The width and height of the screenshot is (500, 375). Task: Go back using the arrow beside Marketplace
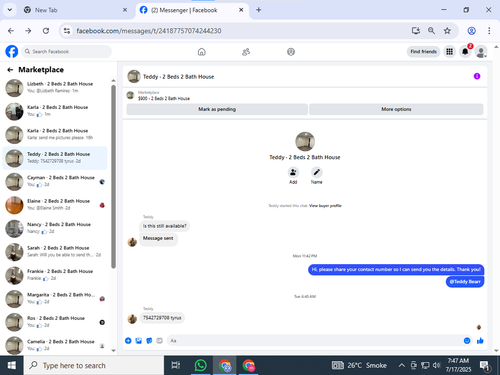click(10, 70)
